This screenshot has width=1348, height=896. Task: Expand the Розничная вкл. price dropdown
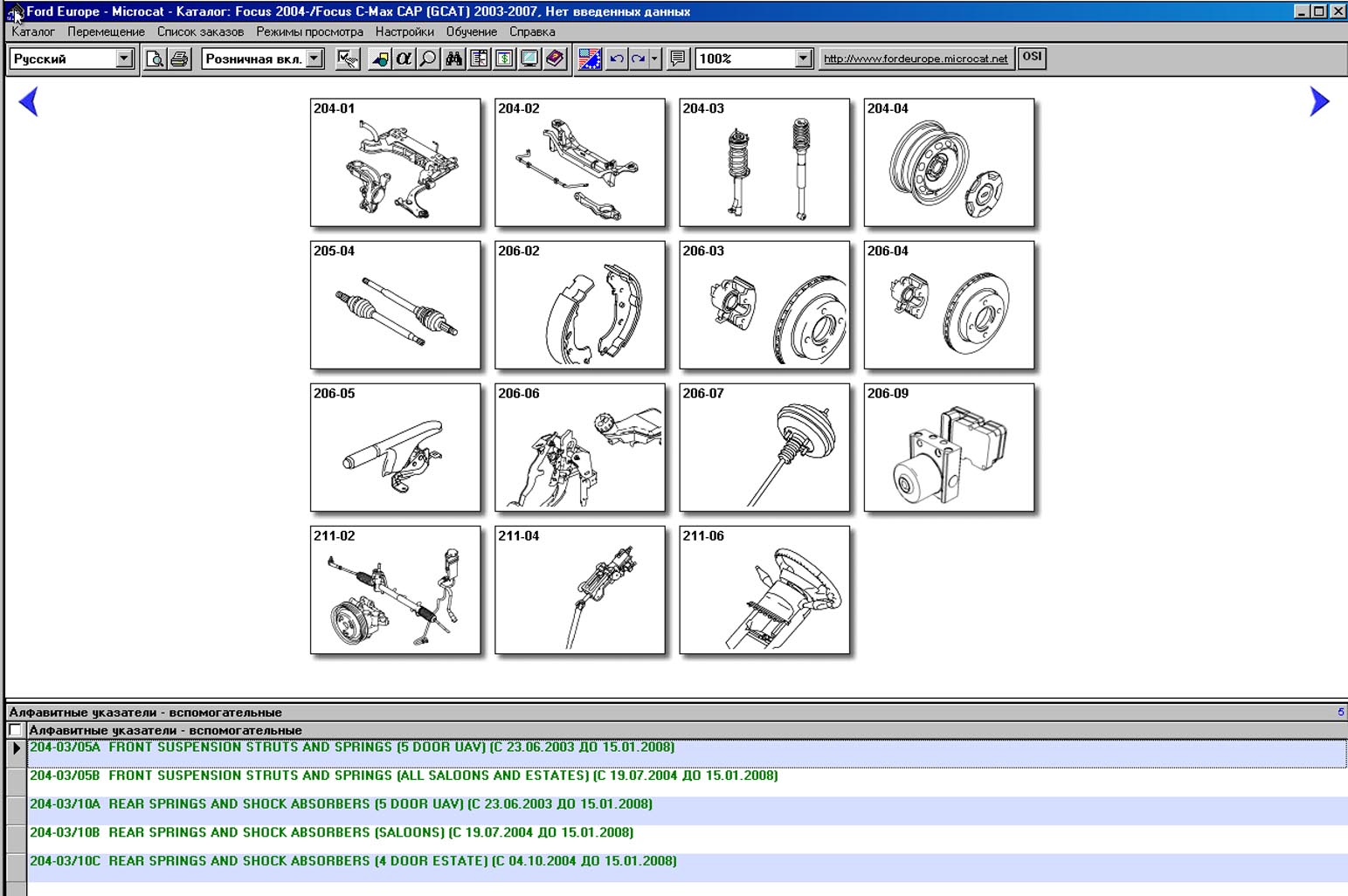315,59
